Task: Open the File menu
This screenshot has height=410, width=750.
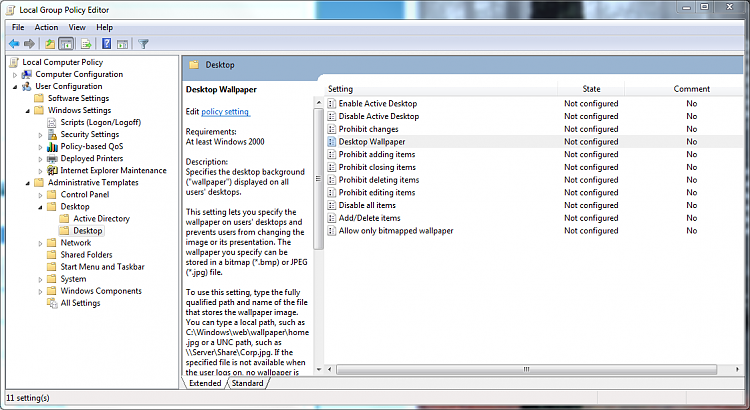Action: (18, 27)
